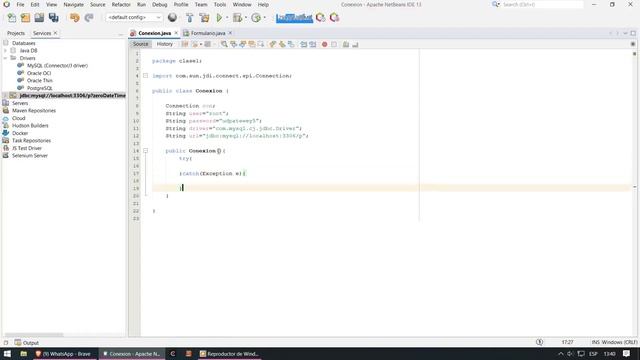Open the Profile Project dropdown arrow
The image size is (640, 360).
(x=264, y=18)
